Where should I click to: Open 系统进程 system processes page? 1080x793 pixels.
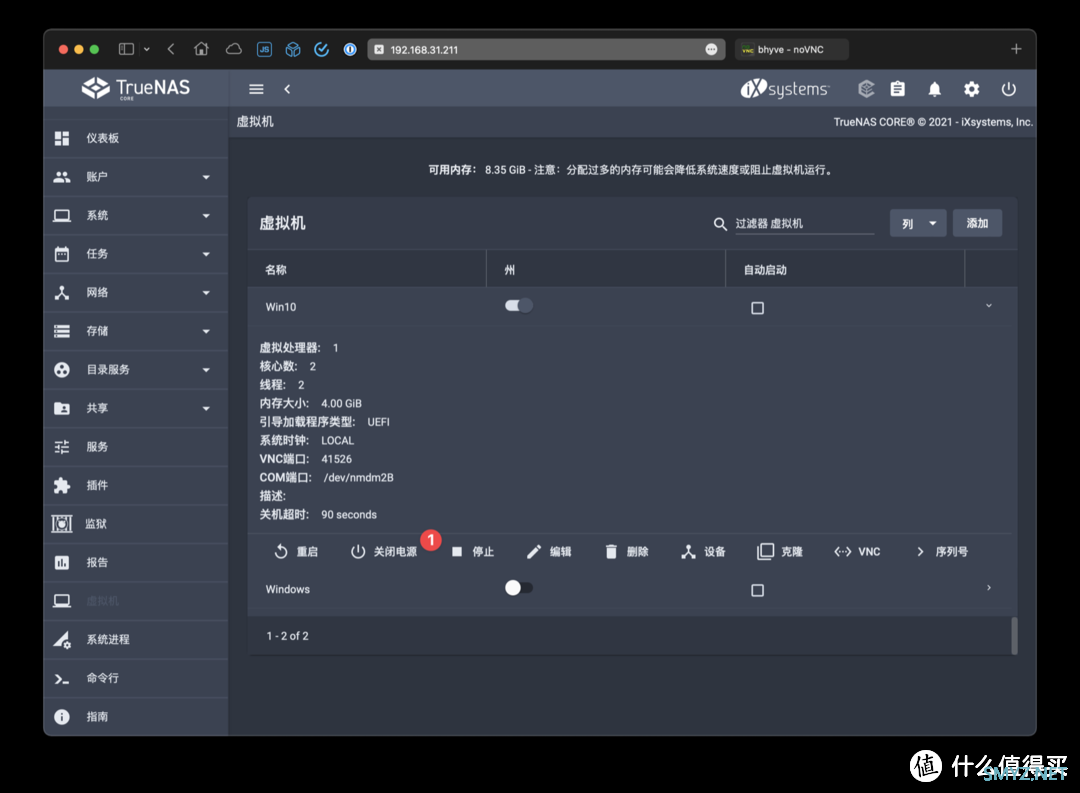click(x=135, y=640)
